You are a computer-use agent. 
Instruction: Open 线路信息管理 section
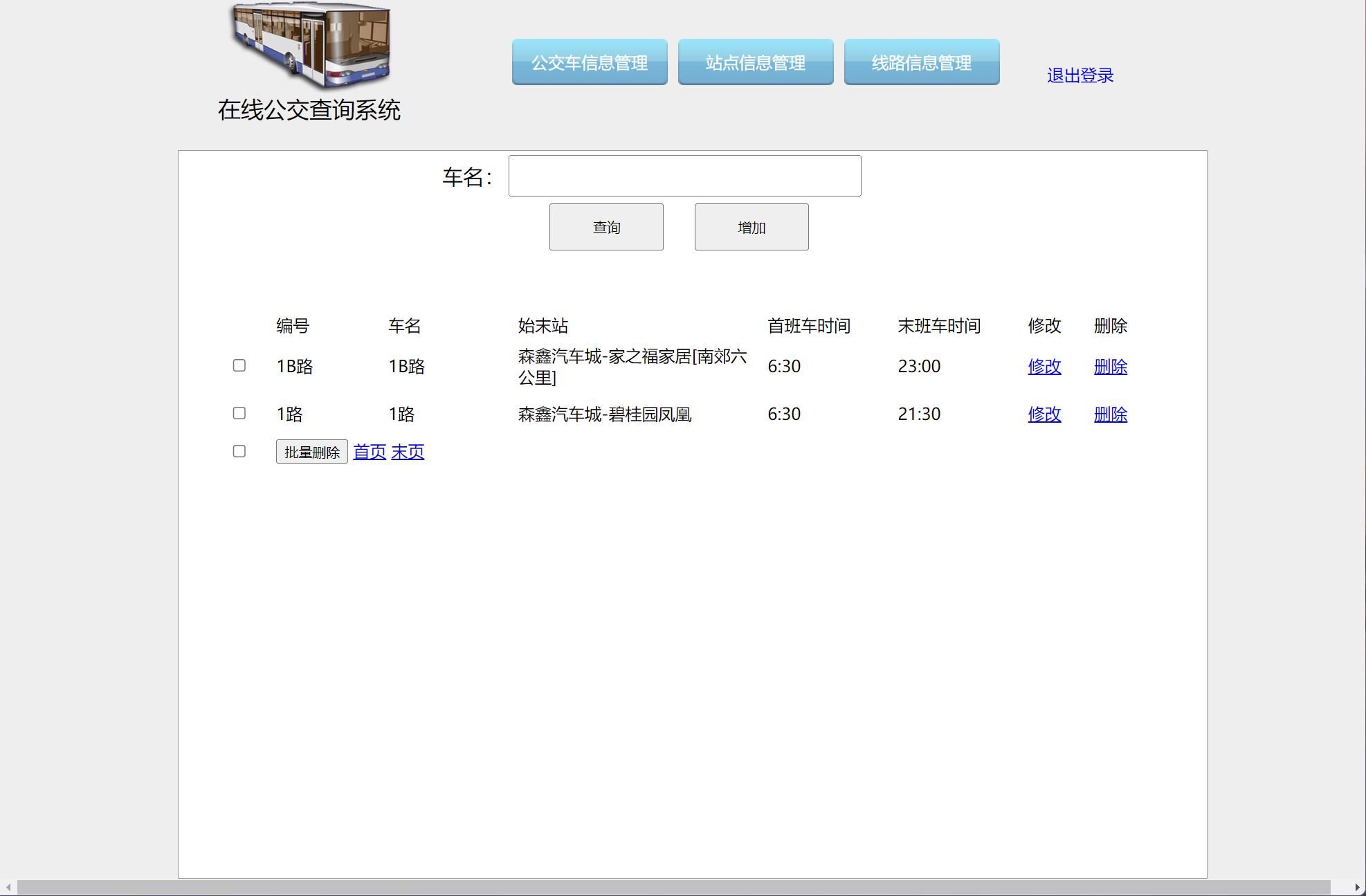(x=922, y=62)
